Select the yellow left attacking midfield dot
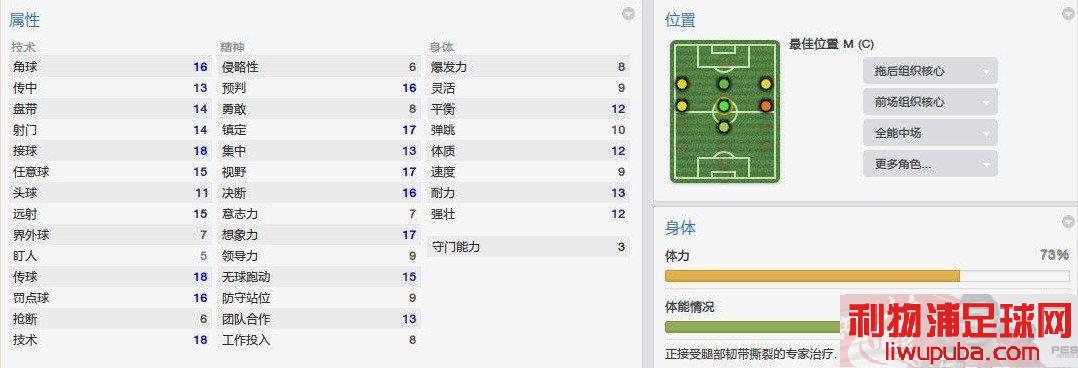1078x368 pixels. [x=681, y=84]
